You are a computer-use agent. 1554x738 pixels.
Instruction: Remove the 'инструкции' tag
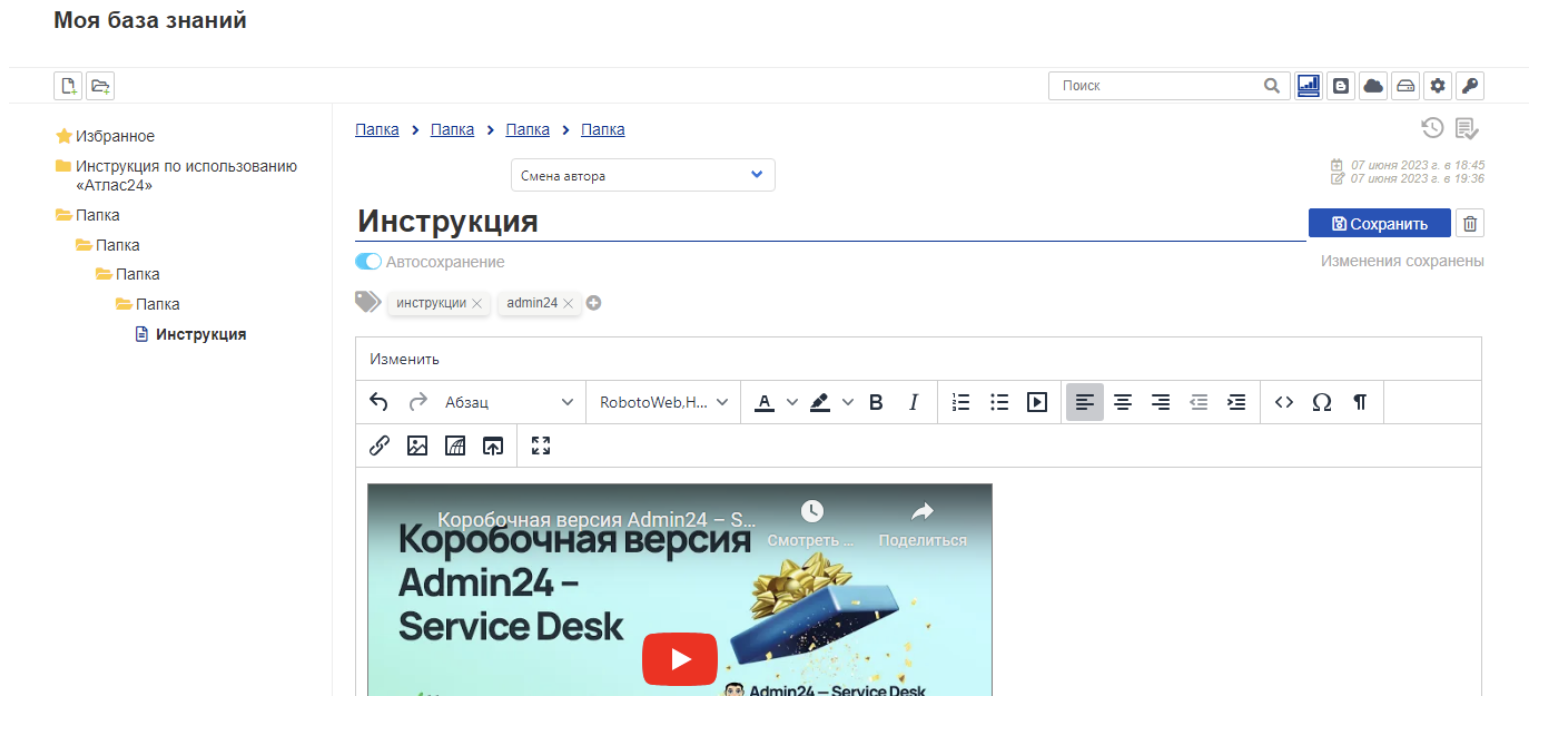[x=477, y=303]
